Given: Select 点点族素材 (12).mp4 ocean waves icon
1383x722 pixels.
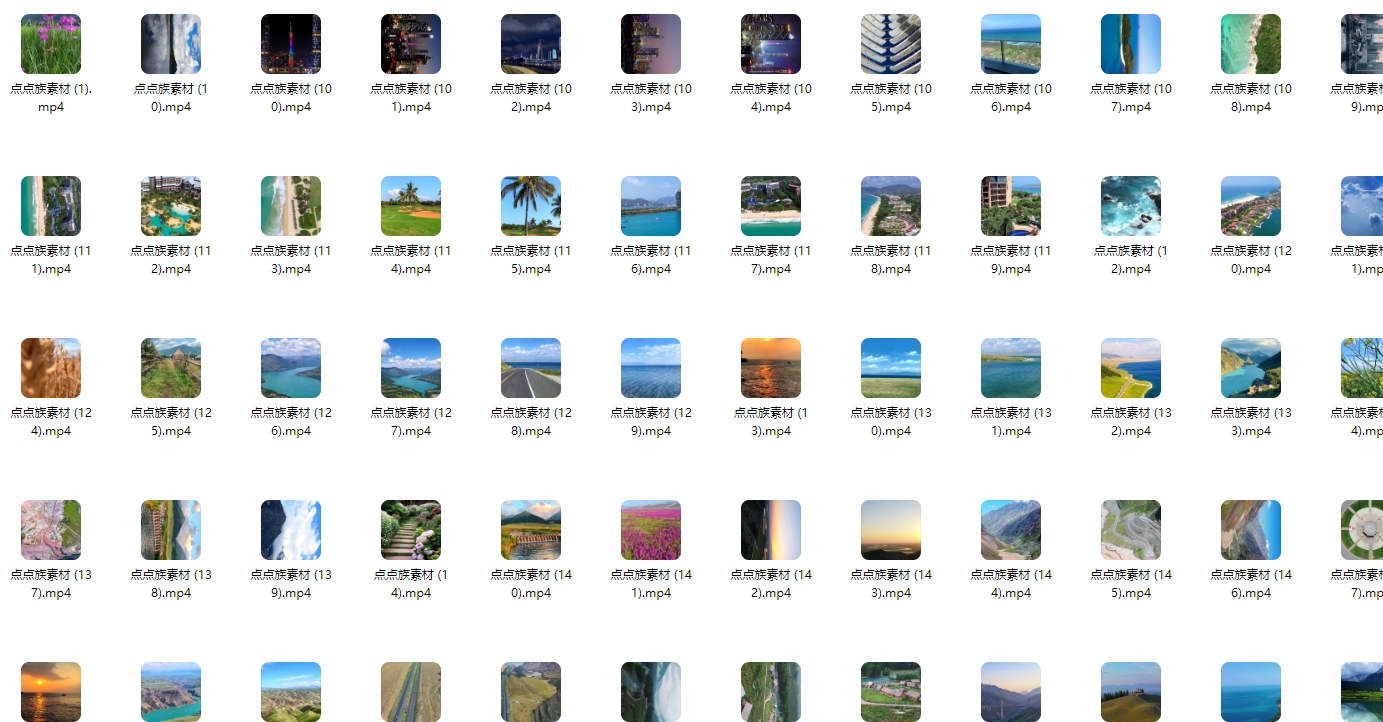Looking at the screenshot, I should click(1131, 206).
